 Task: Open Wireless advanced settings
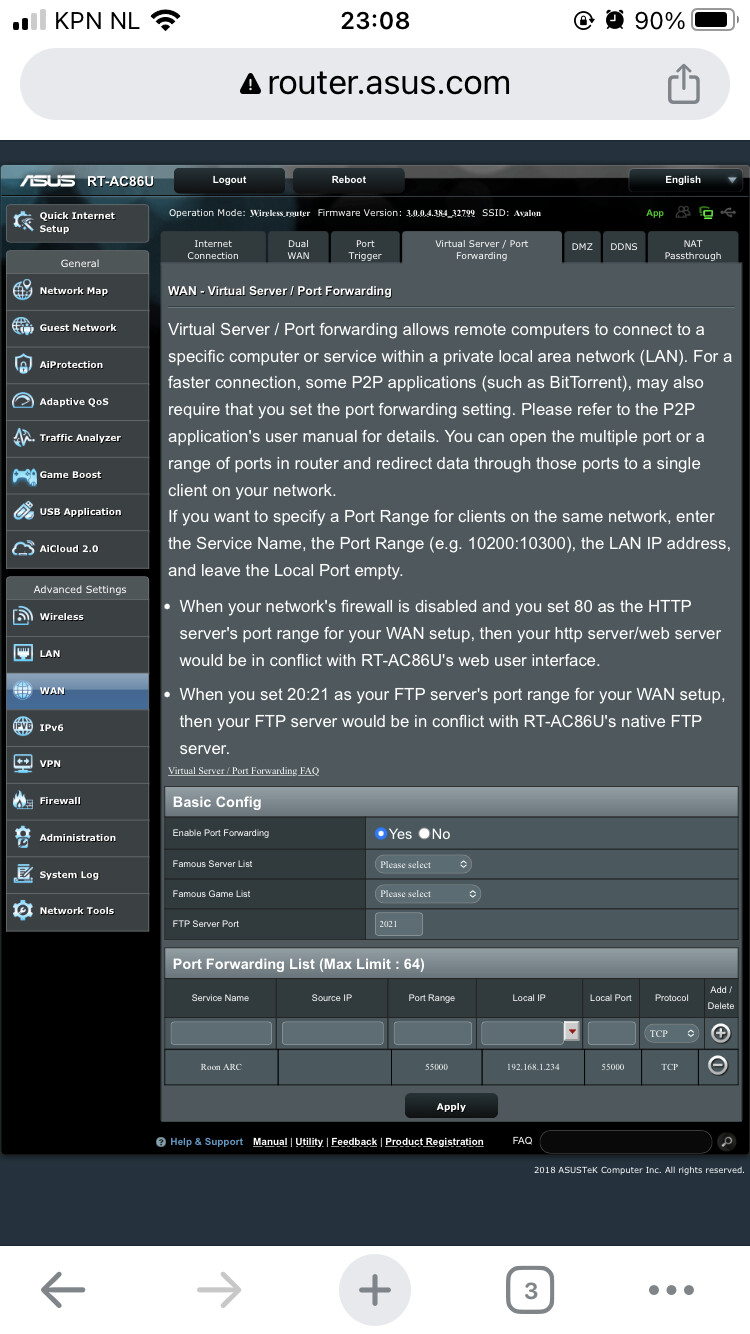point(78,617)
